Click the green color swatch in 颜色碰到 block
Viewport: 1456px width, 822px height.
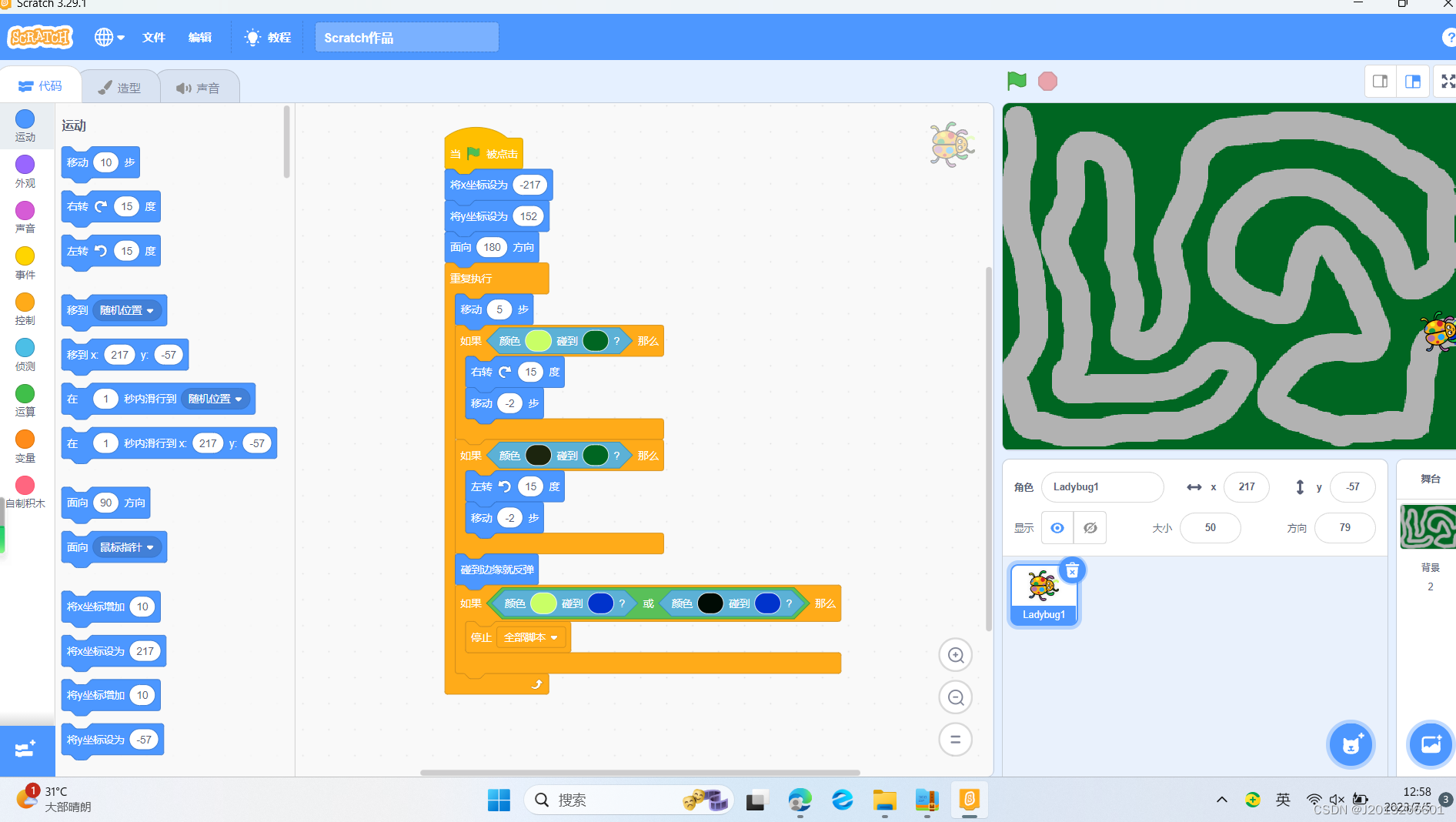[537, 341]
